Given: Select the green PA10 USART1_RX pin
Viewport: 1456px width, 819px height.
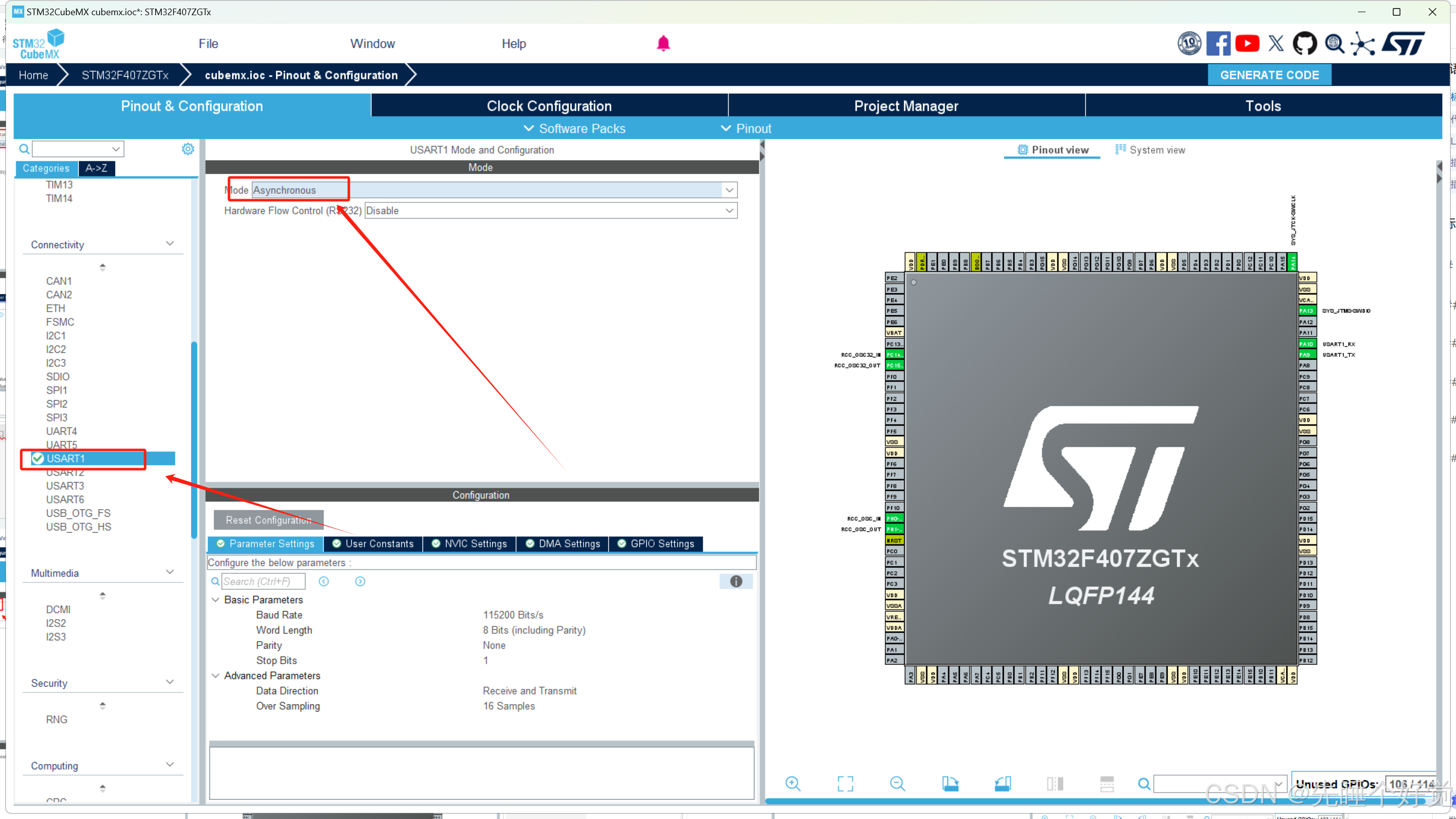Looking at the screenshot, I should pyautogui.click(x=1307, y=344).
